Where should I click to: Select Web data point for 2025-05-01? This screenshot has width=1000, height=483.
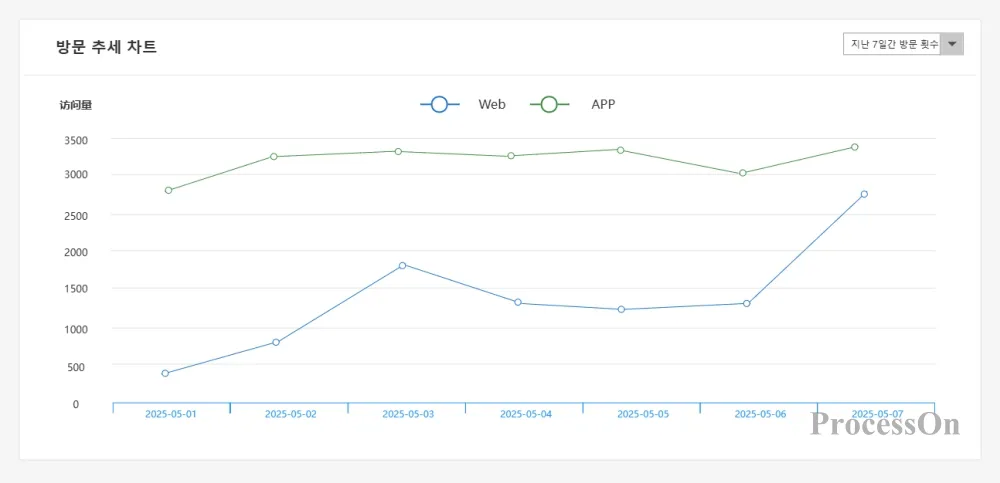click(x=165, y=373)
